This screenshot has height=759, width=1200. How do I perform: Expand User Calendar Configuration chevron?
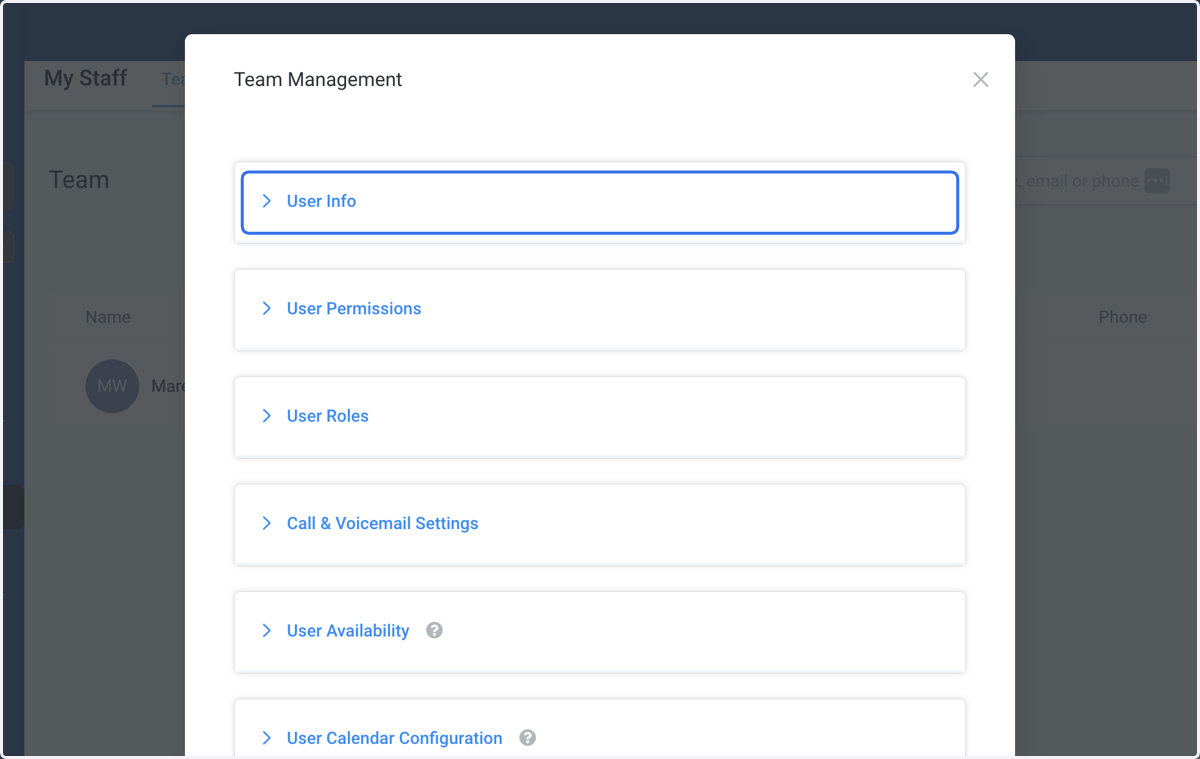(266, 738)
